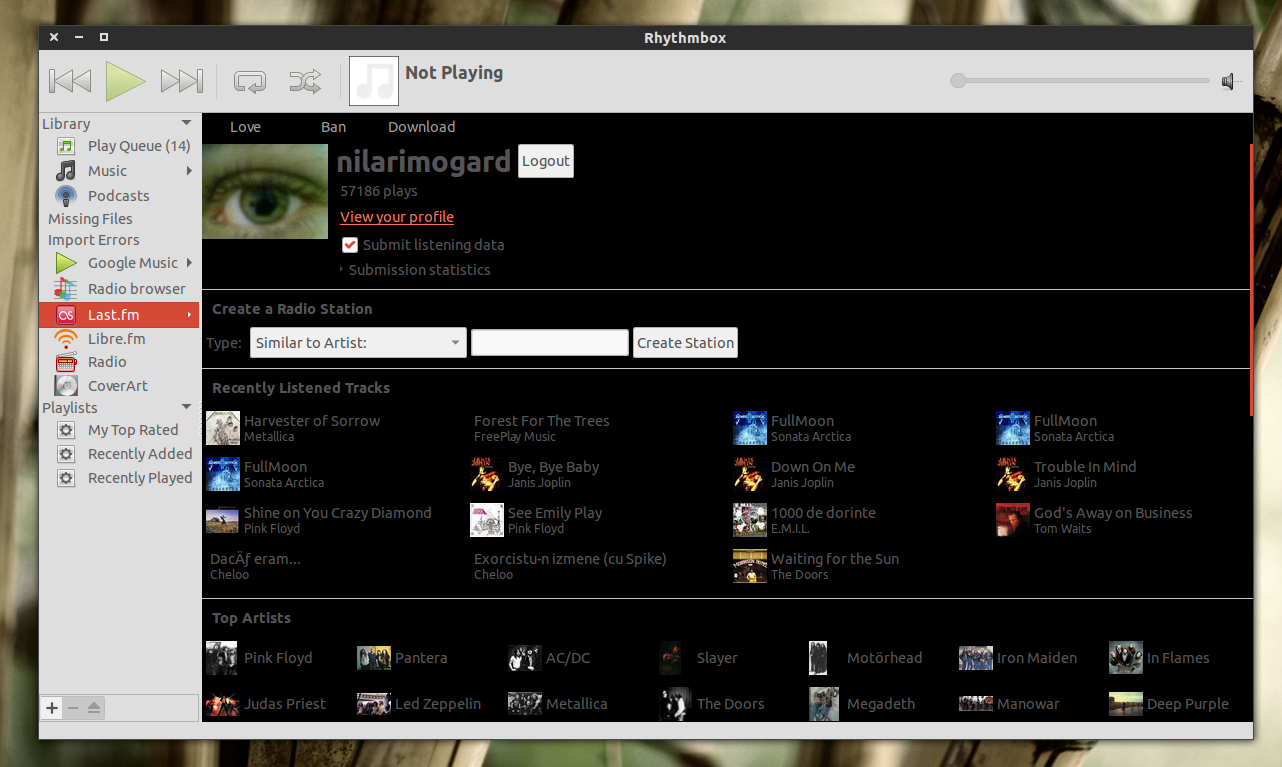
Task: Click the song position slider
Action: tap(1080, 81)
